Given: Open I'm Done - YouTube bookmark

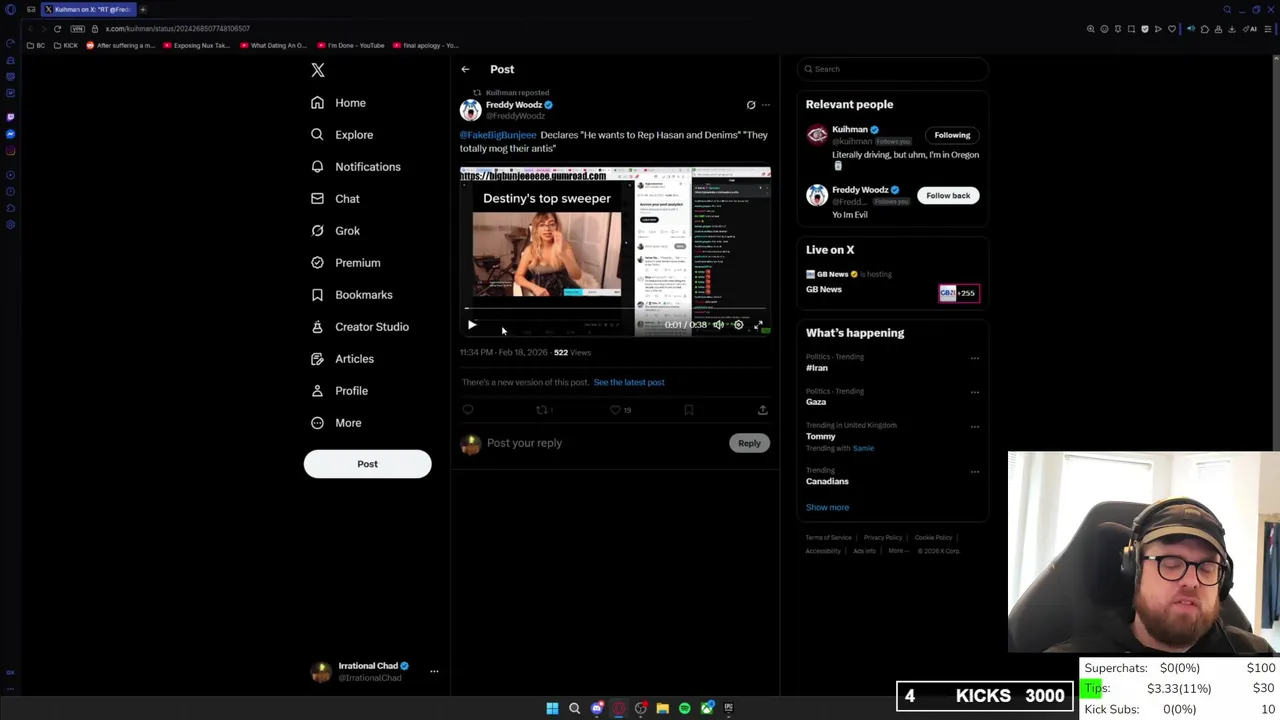Looking at the screenshot, I should (351, 45).
